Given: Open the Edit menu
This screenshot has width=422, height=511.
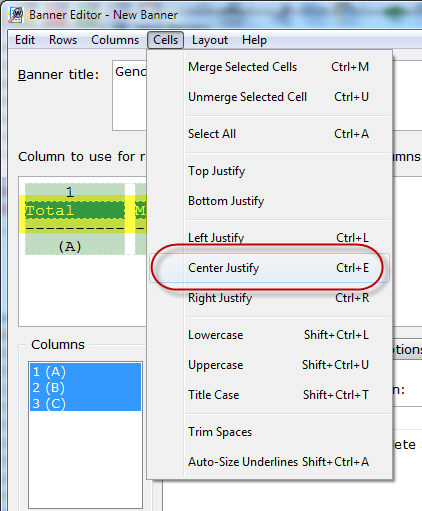Looking at the screenshot, I should tap(25, 40).
